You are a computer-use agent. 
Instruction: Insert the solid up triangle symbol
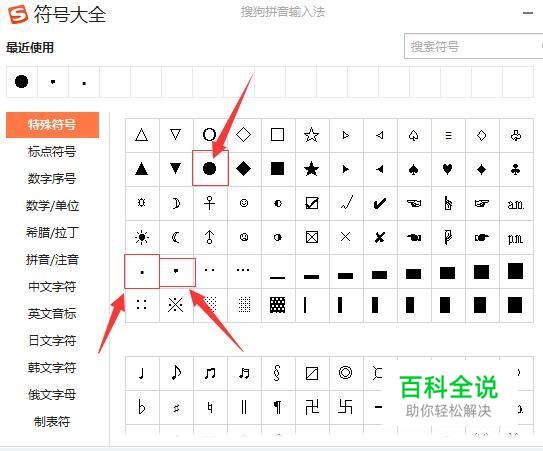click(x=142, y=169)
